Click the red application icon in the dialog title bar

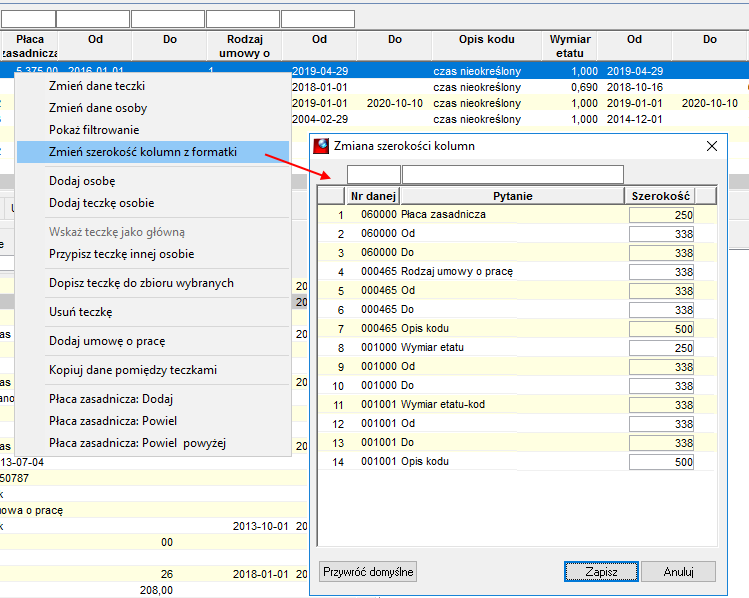click(x=321, y=146)
